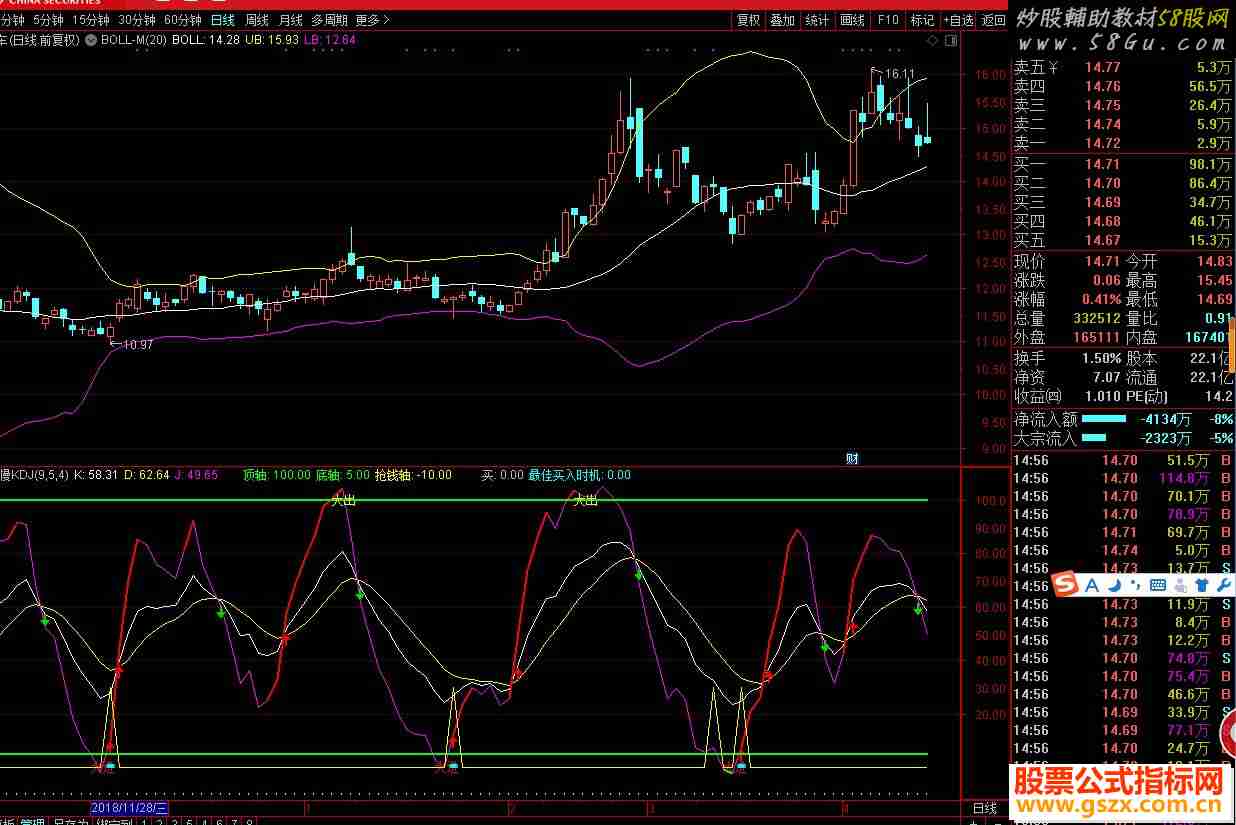The image size is (1236, 825).
Task: Toggle Sogou punctuation mode icon
Action: [x=1137, y=584]
